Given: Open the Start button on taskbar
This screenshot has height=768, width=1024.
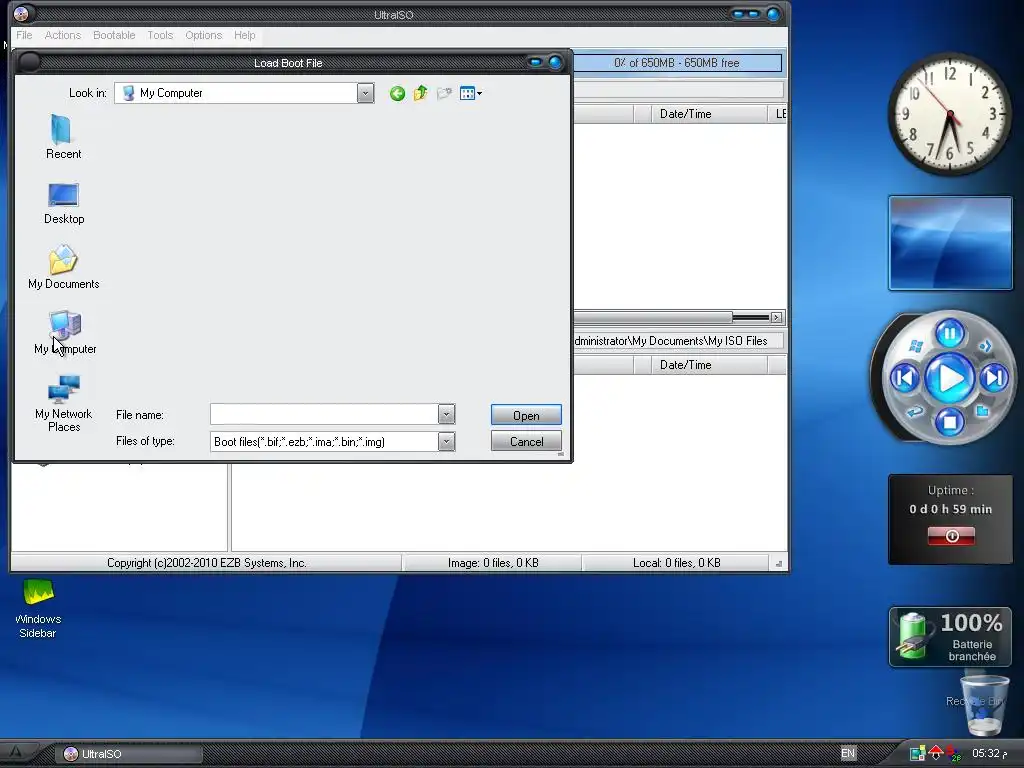Looking at the screenshot, I should pyautogui.click(x=16, y=753).
